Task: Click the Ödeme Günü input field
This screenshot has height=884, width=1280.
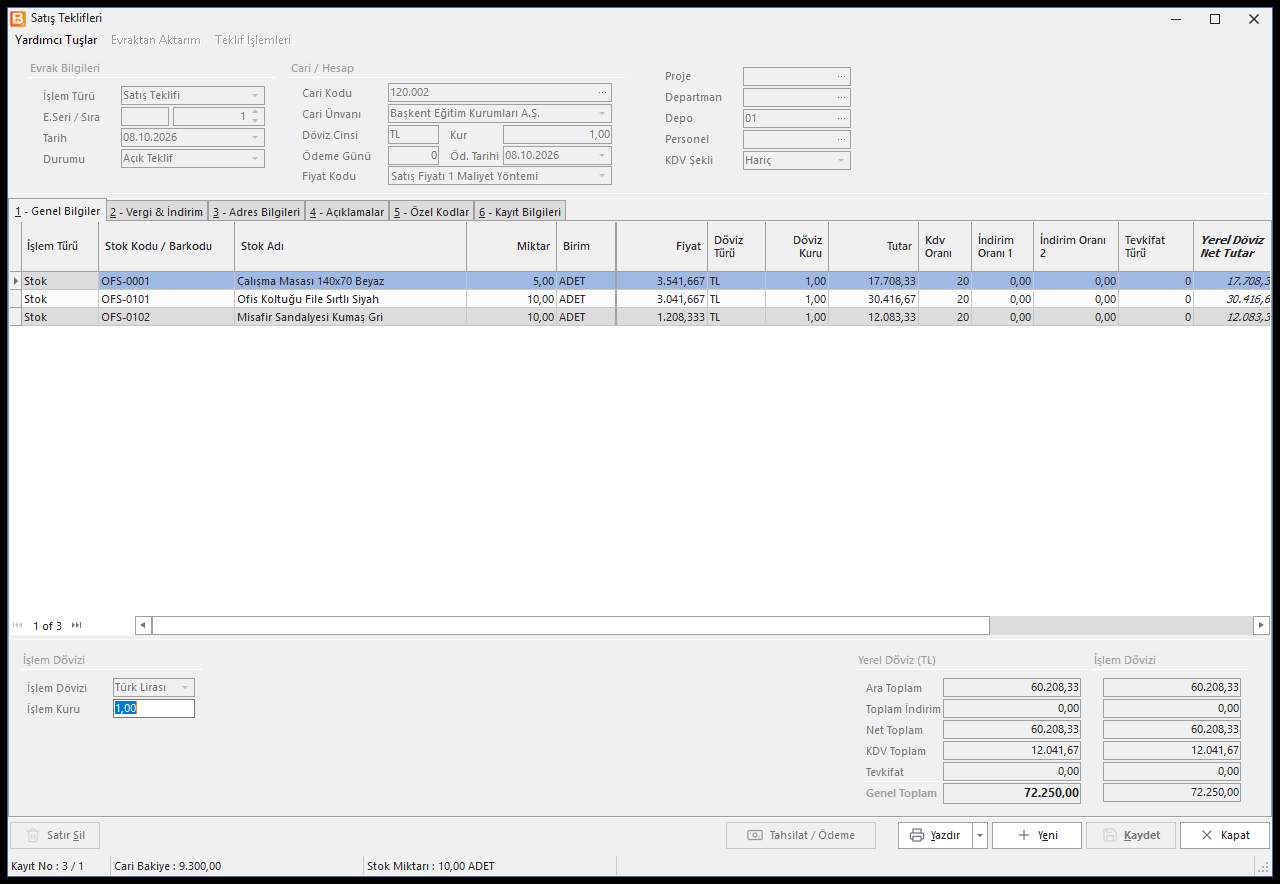Action: 413,155
